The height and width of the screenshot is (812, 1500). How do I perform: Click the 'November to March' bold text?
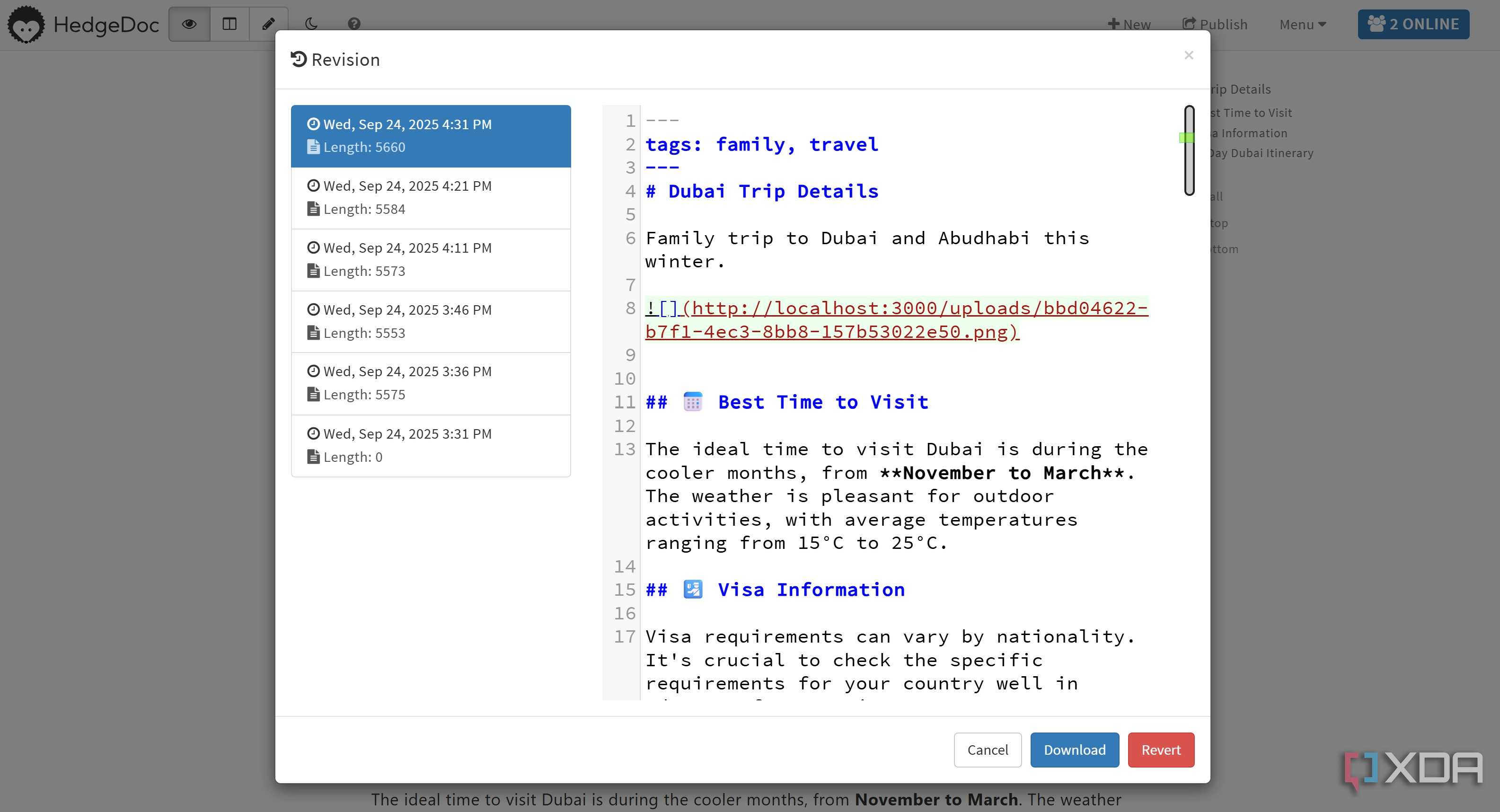pyautogui.click(x=1002, y=472)
